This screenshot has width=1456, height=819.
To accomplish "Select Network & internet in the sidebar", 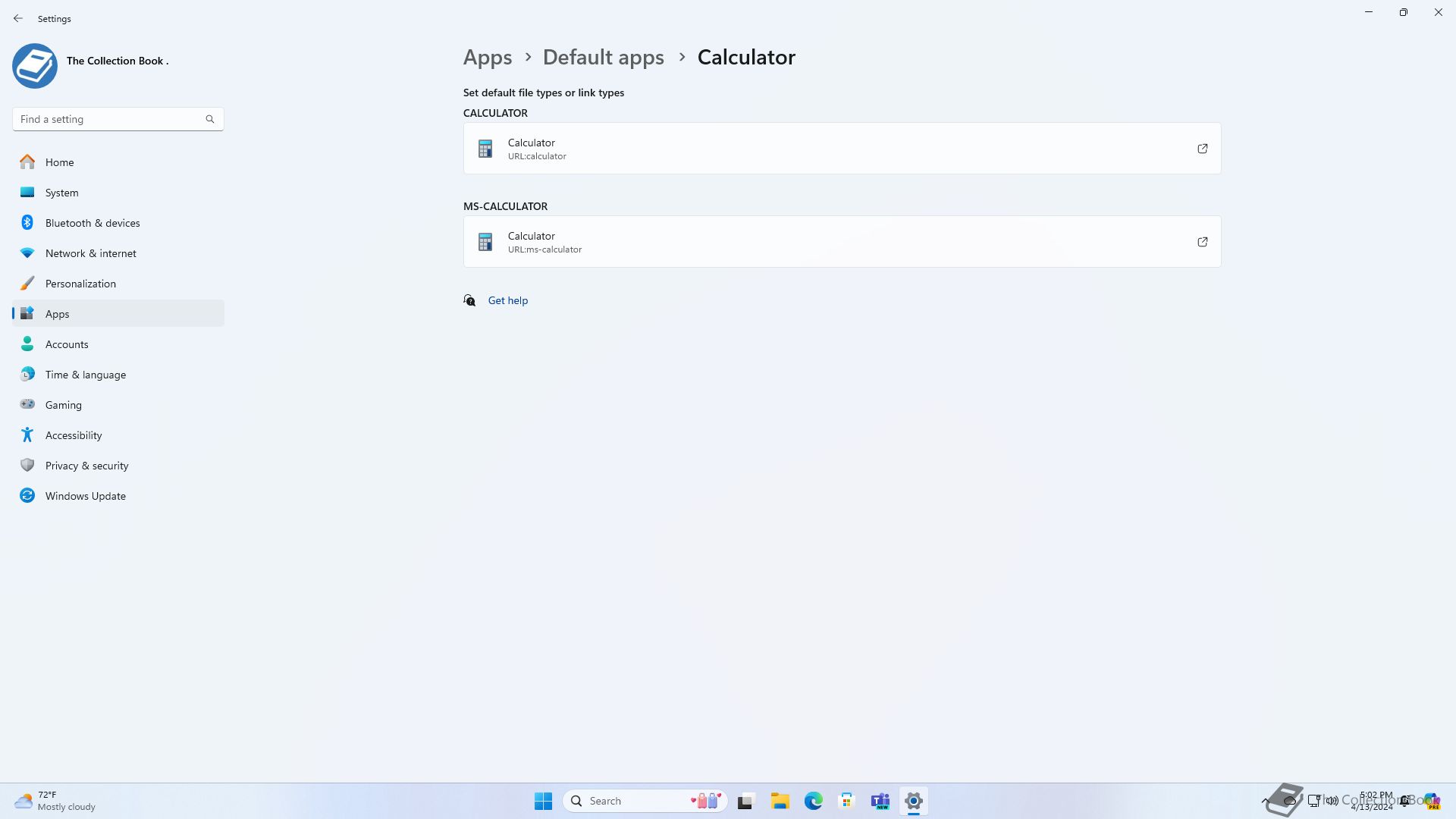I will tap(118, 253).
